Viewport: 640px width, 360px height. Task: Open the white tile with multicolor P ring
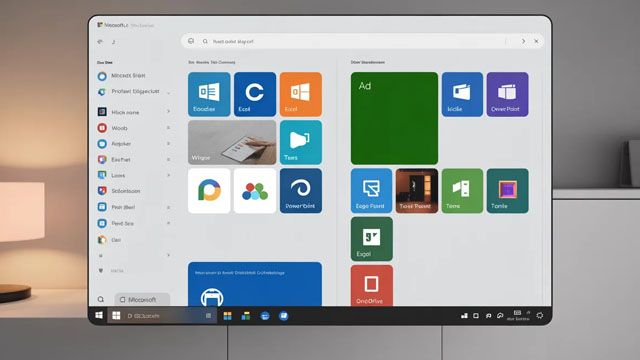[x=209, y=191]
